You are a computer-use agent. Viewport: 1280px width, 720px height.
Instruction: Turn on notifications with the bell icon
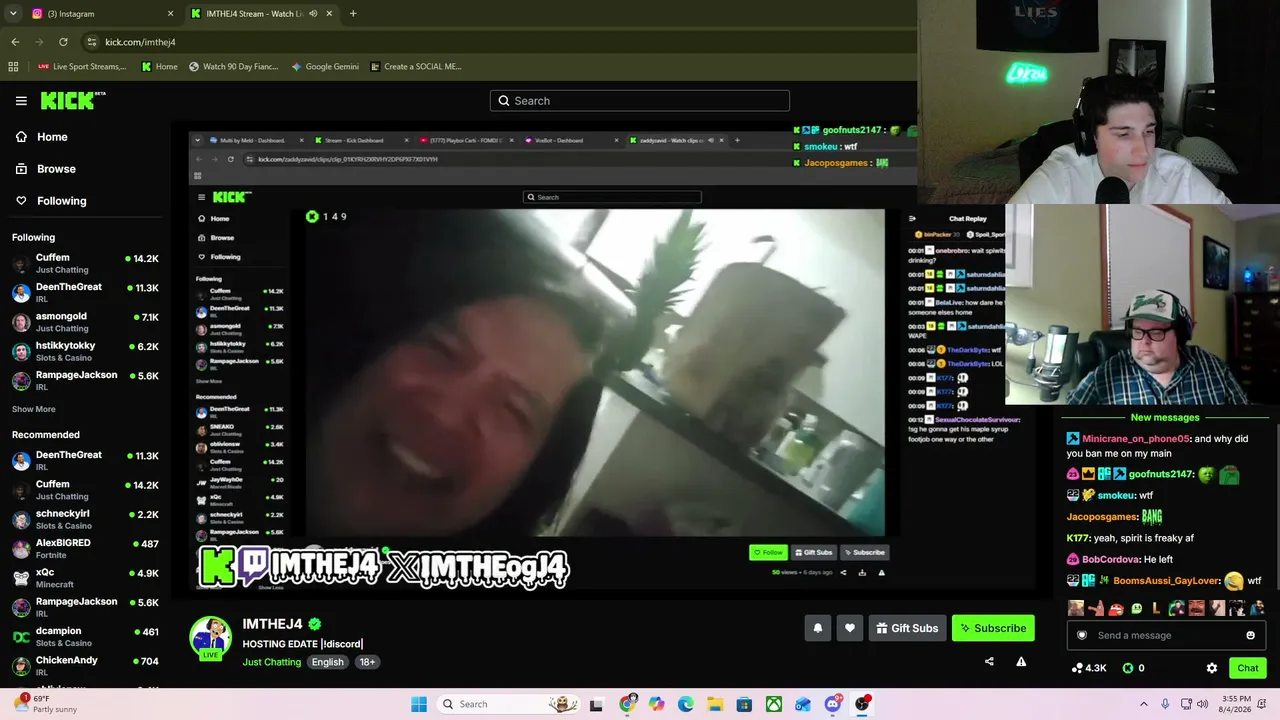pyautogui.click(x=818, y=628)
